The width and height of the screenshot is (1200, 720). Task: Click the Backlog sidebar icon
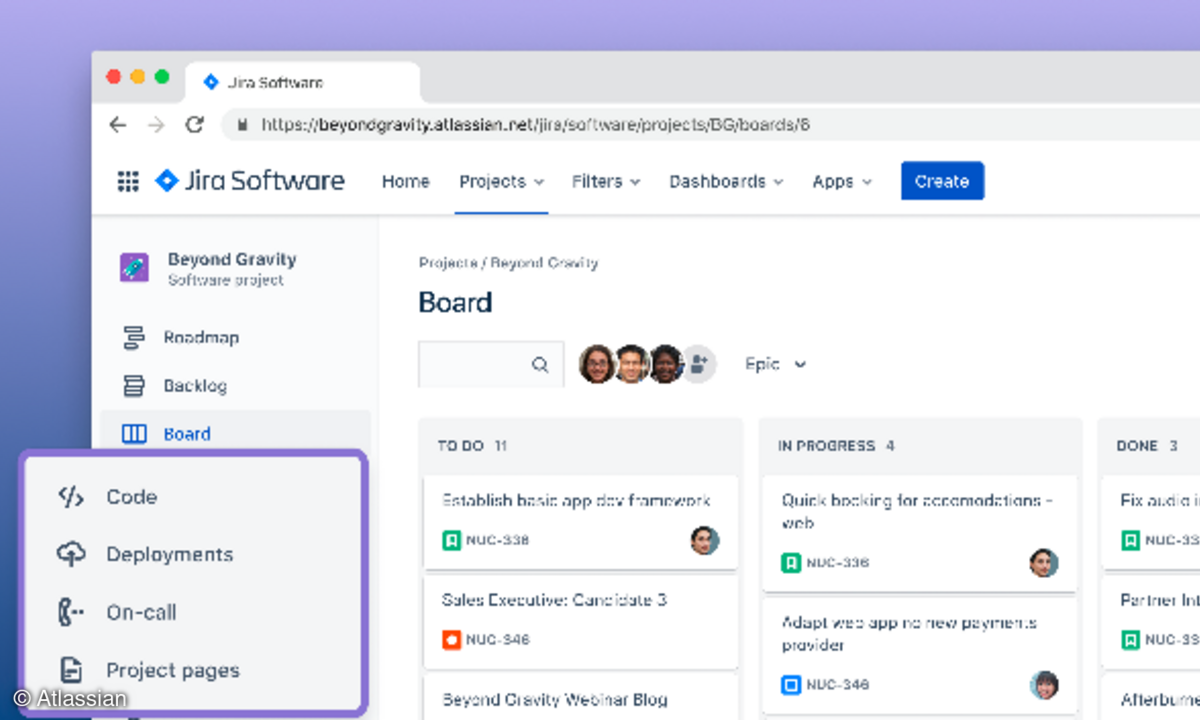coord(133,386)
